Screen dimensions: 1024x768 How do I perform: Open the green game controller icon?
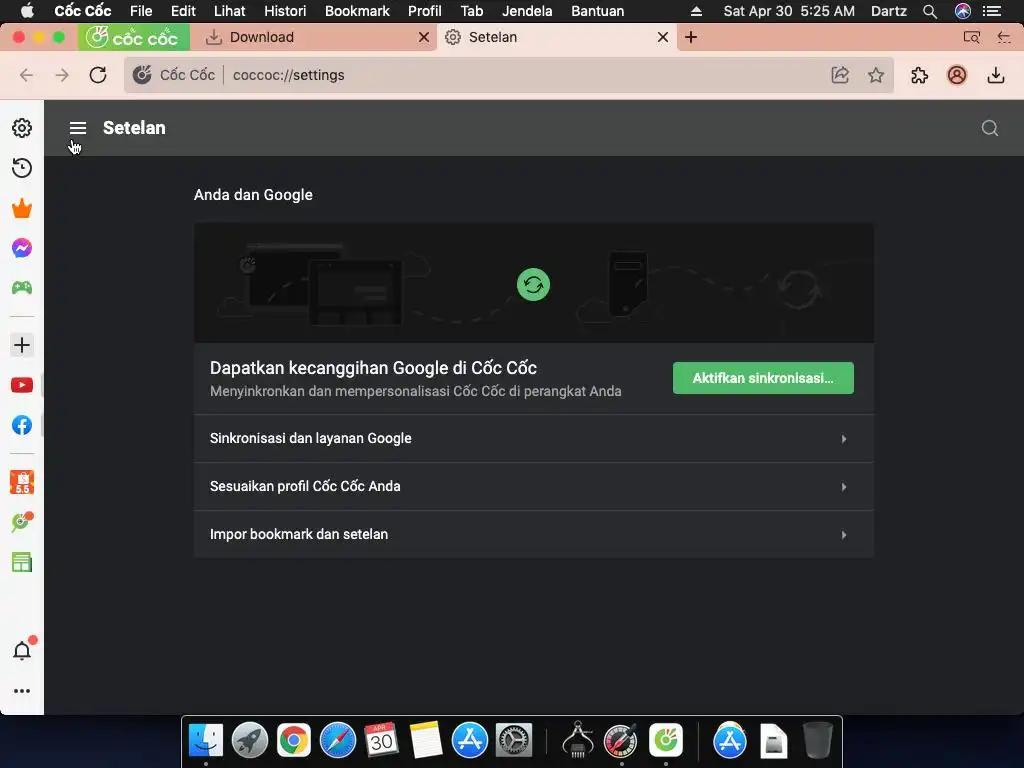pos(22,287)
